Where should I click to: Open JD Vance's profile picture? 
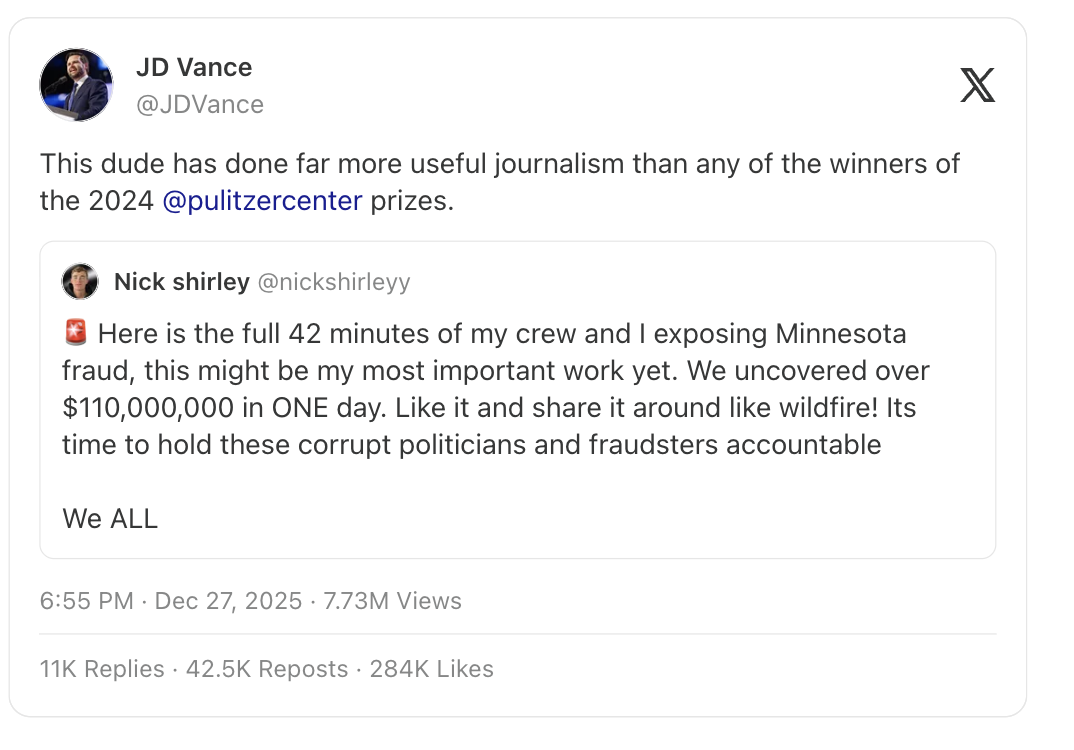coord(77,85)
